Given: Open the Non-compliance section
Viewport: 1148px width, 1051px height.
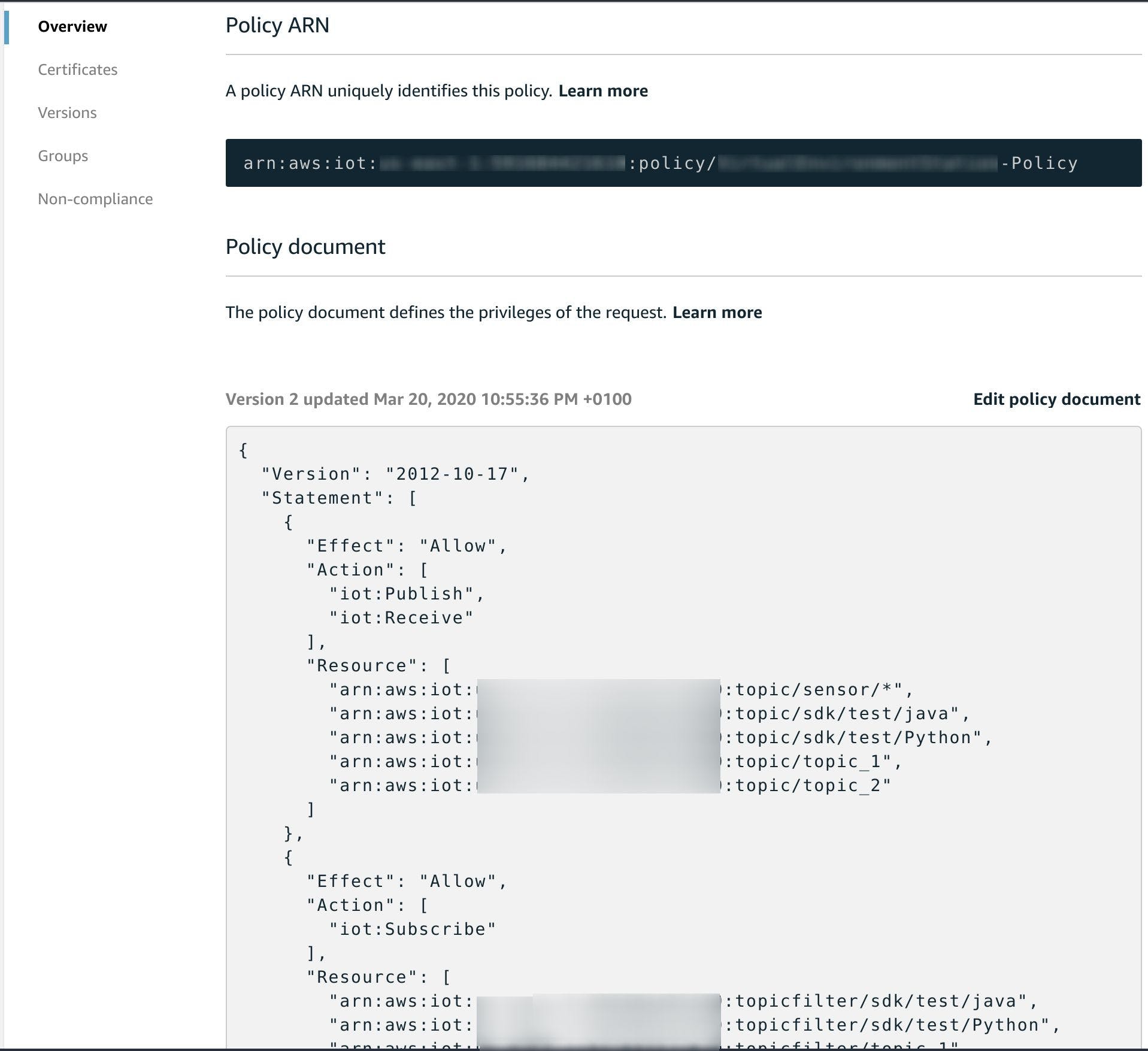Looking at the screenshot, I should 95,199.
